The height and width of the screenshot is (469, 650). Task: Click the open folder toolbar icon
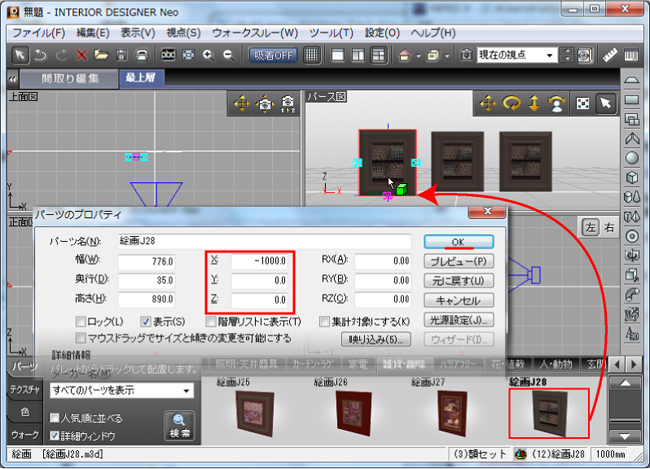101,55
